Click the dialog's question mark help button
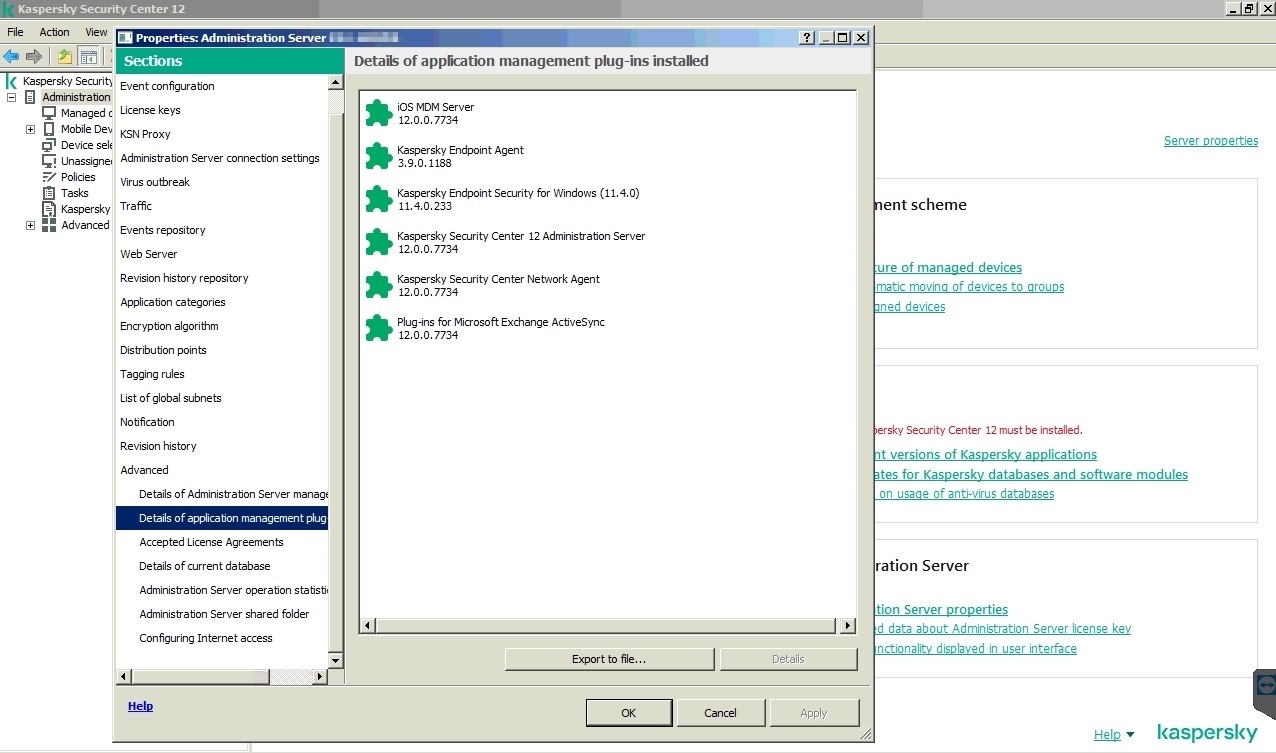 (x=808, y=38)
